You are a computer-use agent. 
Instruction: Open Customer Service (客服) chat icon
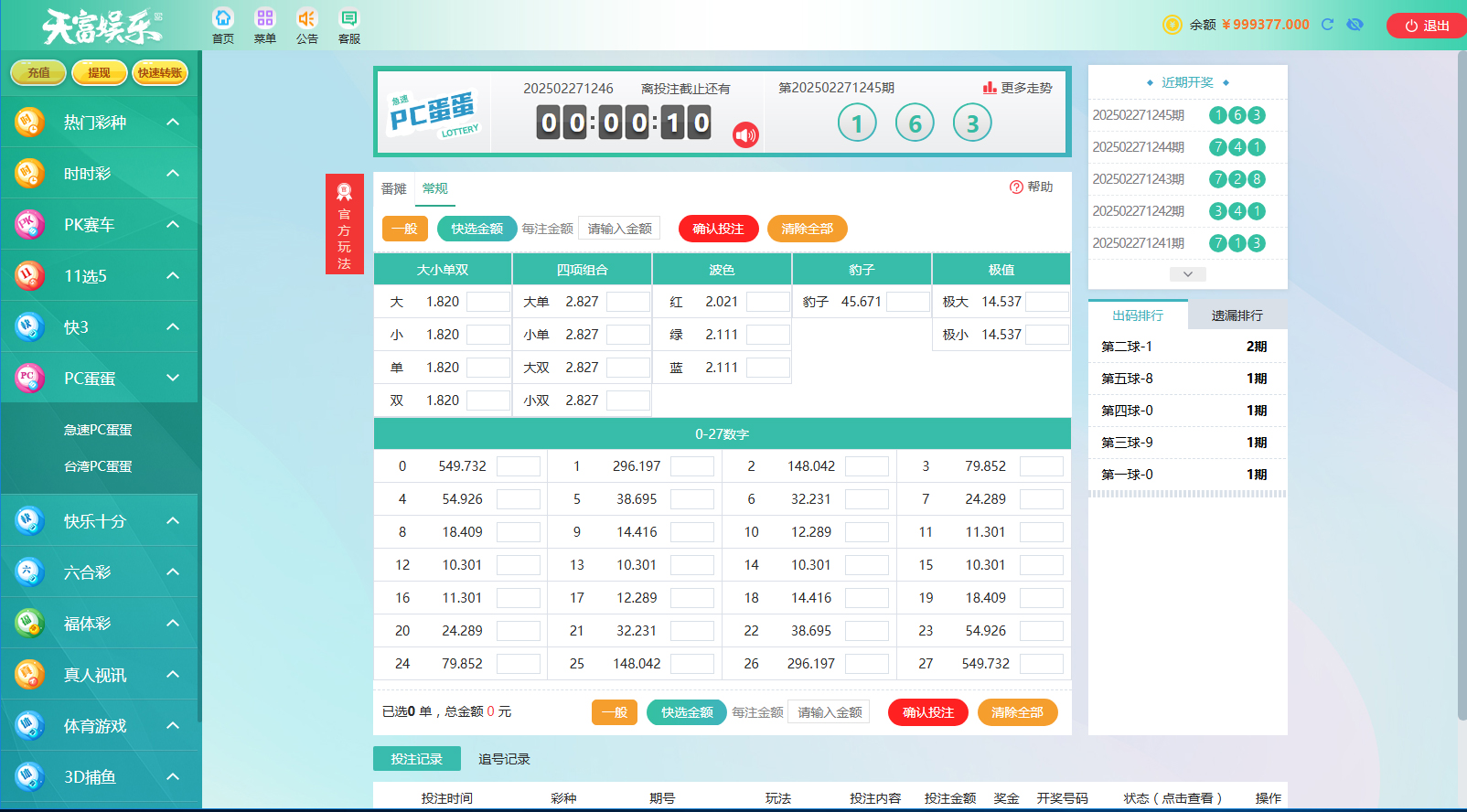pyautogui.click(x=348, y=19)
